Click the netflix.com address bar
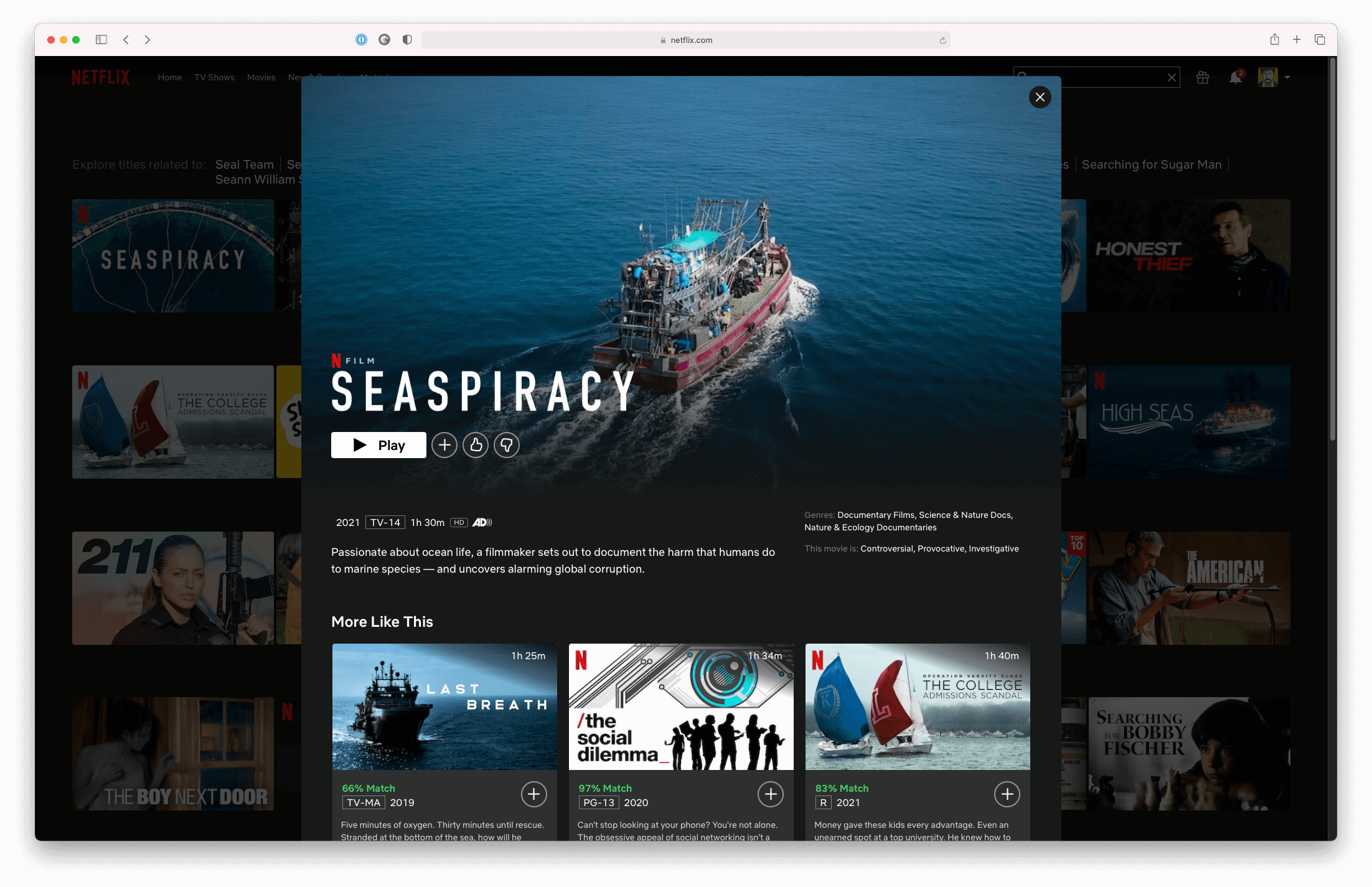1372x887 pixels. tap(685, 40)
